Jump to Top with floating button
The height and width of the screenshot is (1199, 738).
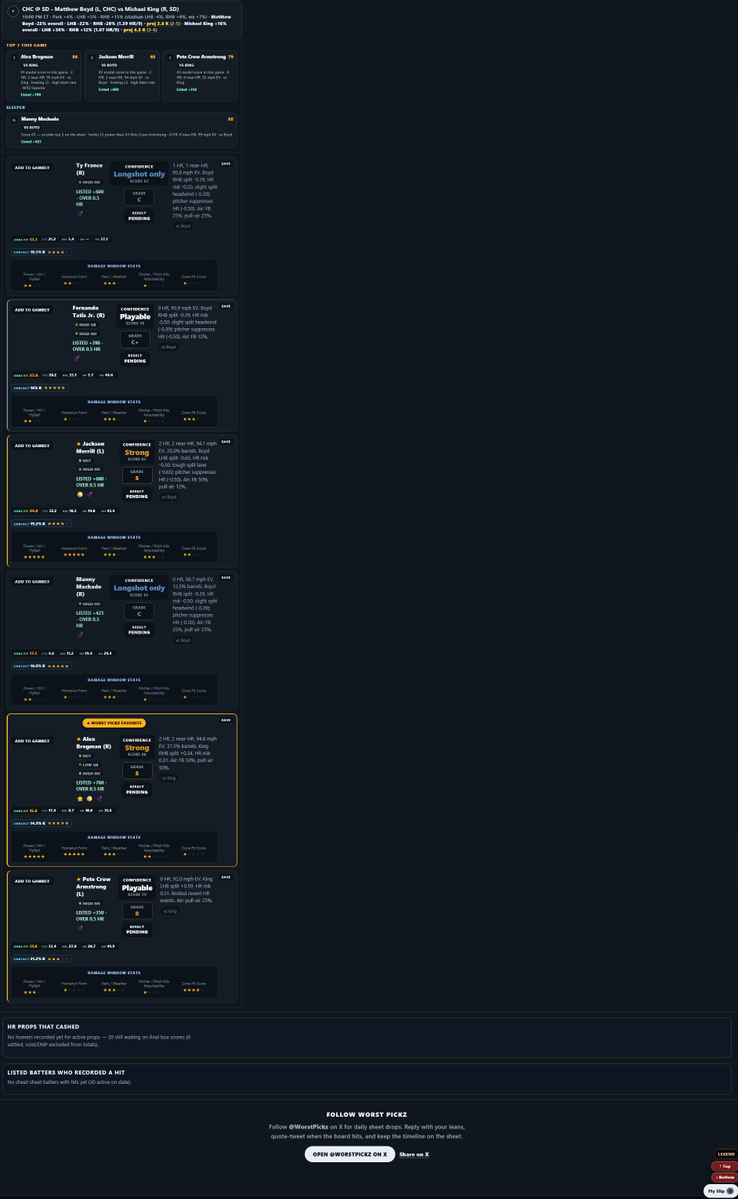724,1166
